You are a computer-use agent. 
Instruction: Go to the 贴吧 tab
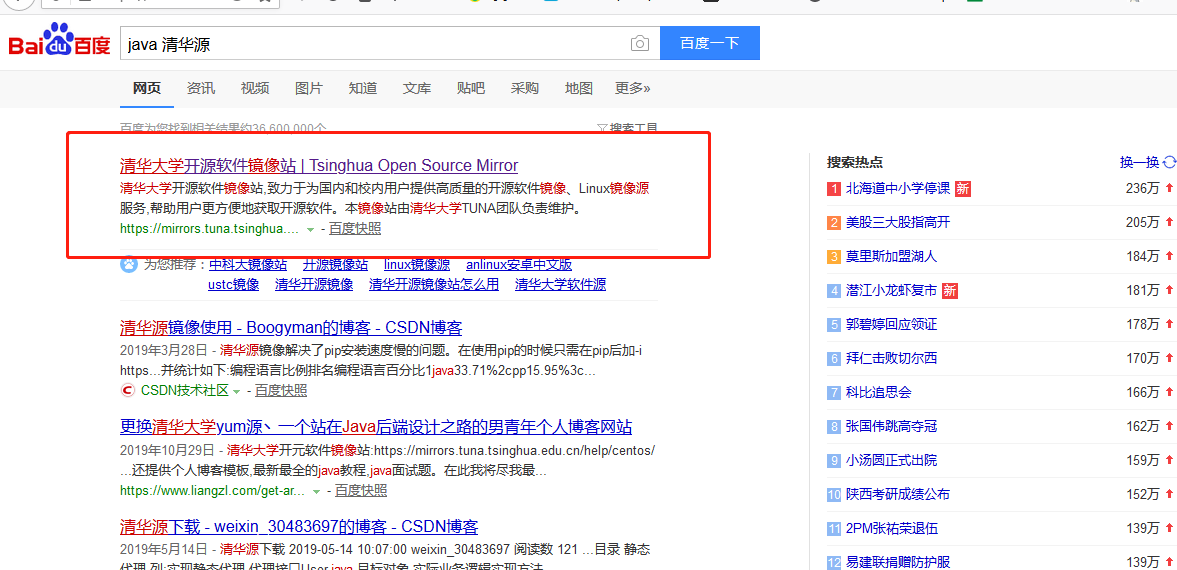471,89
